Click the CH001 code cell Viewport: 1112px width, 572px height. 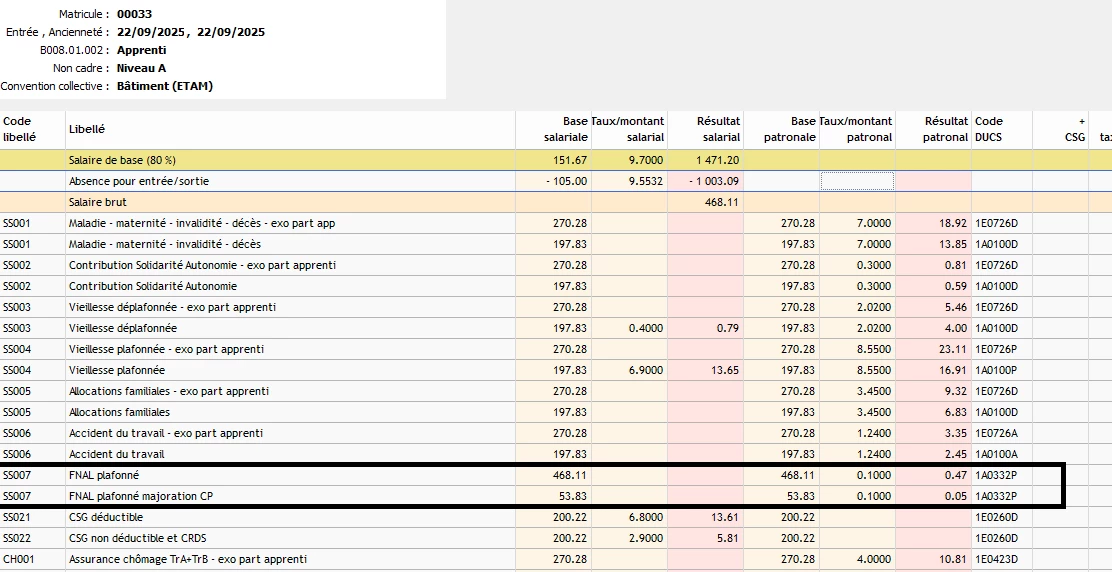coord(18,559)
